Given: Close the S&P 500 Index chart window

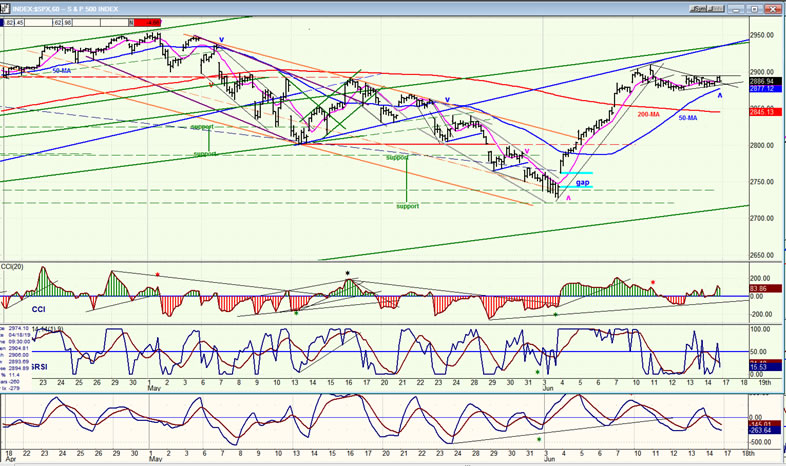Looking at the screenshot, I should coord(772,9).
